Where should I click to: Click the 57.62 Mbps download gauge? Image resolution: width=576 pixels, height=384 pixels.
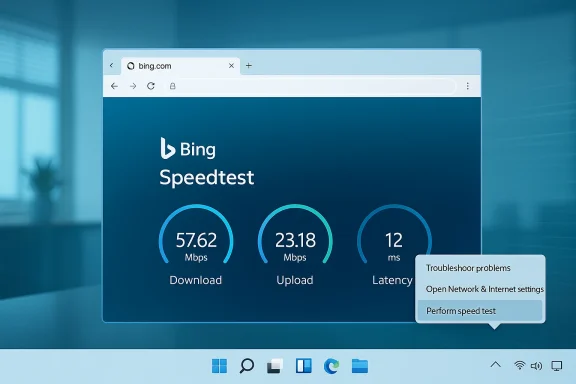point(196,235)
